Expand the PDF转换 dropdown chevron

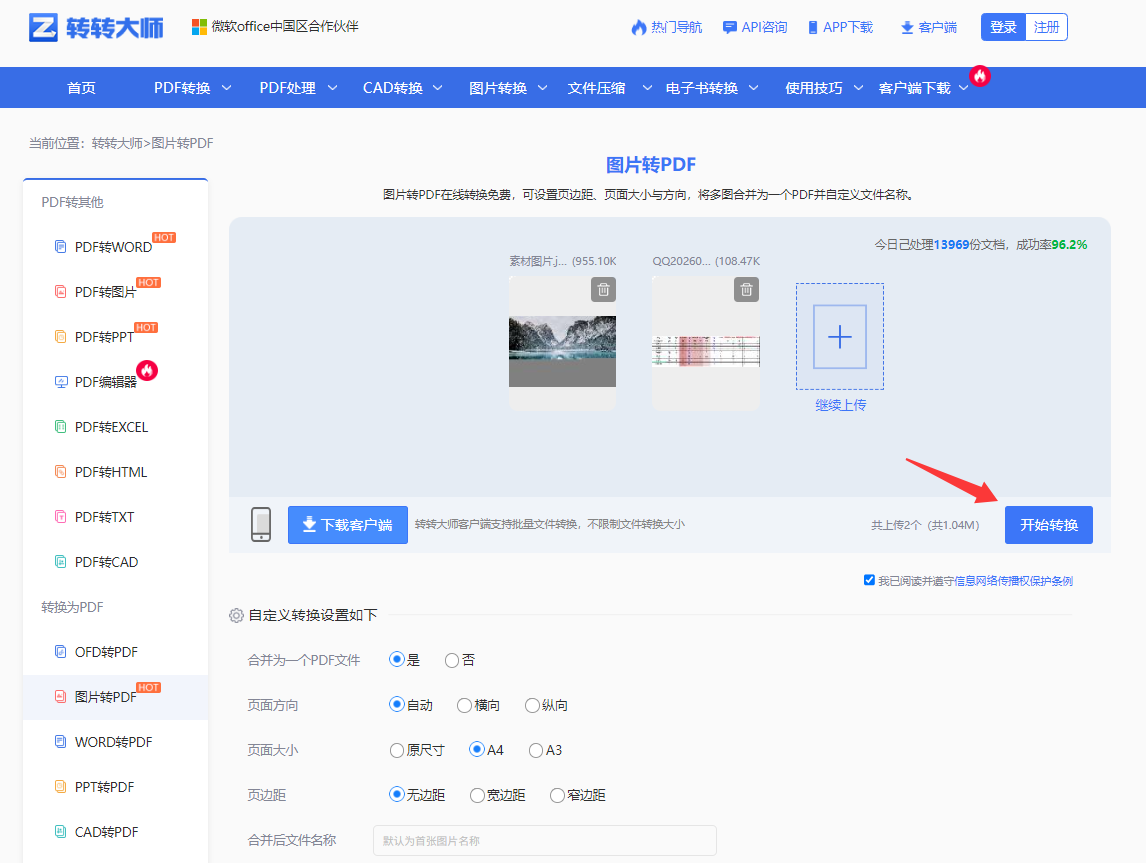[227, 88]
